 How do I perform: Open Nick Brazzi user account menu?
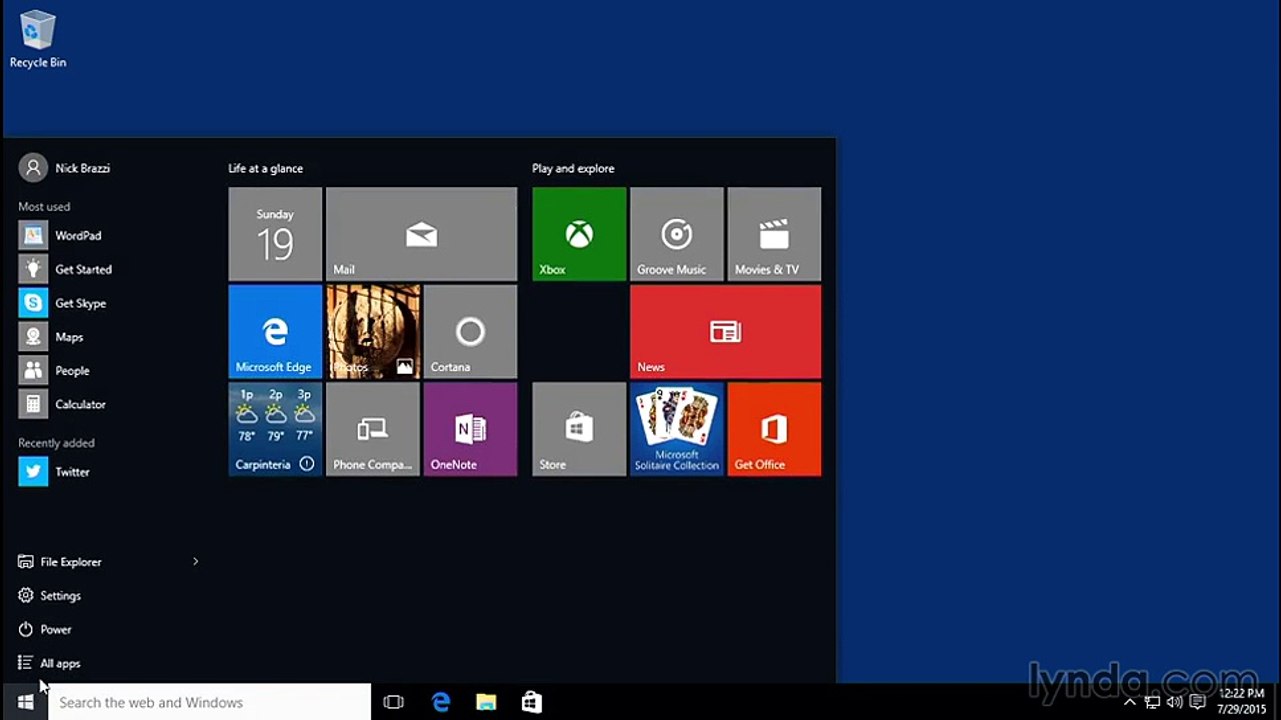coord(64,168)
